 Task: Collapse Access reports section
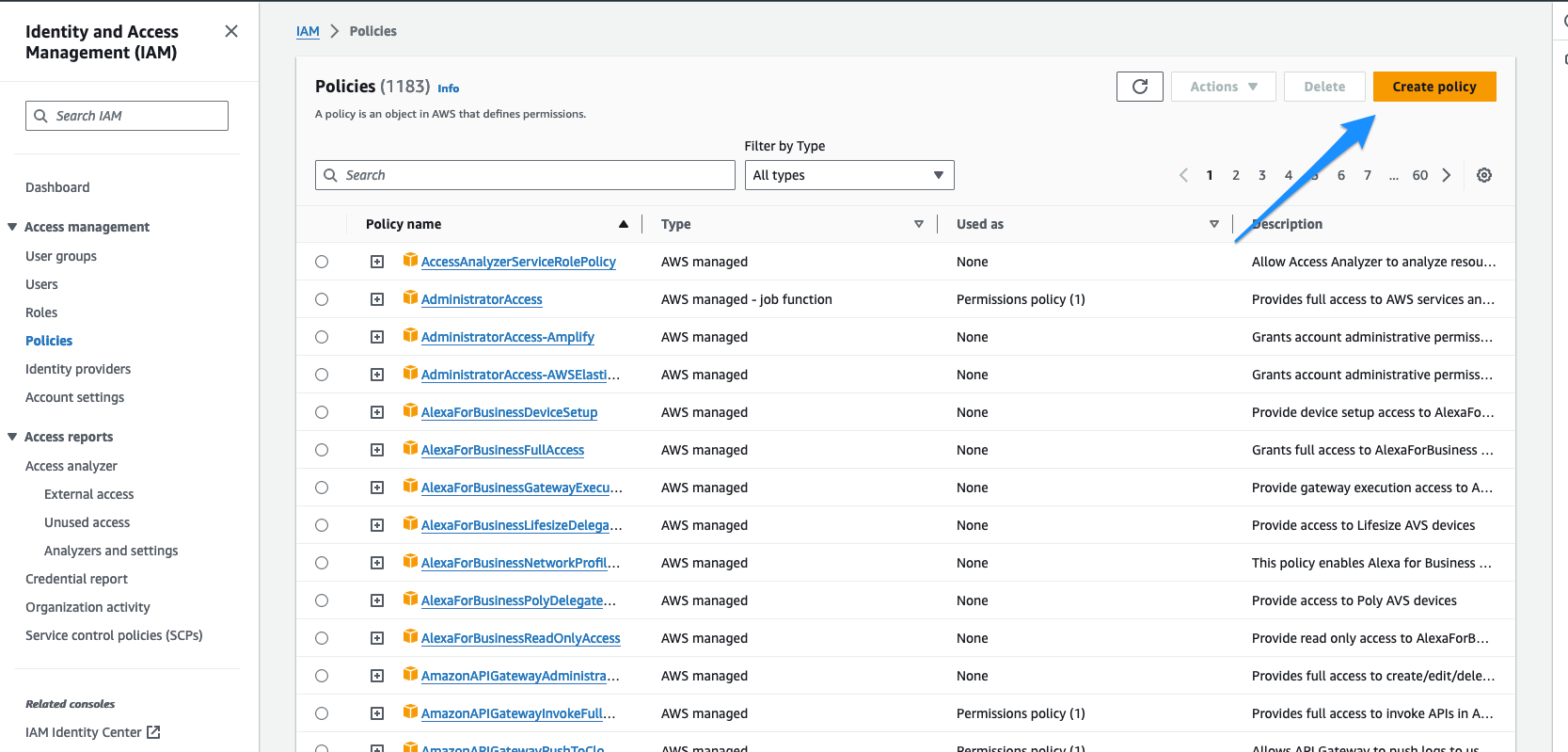[12, 437]
